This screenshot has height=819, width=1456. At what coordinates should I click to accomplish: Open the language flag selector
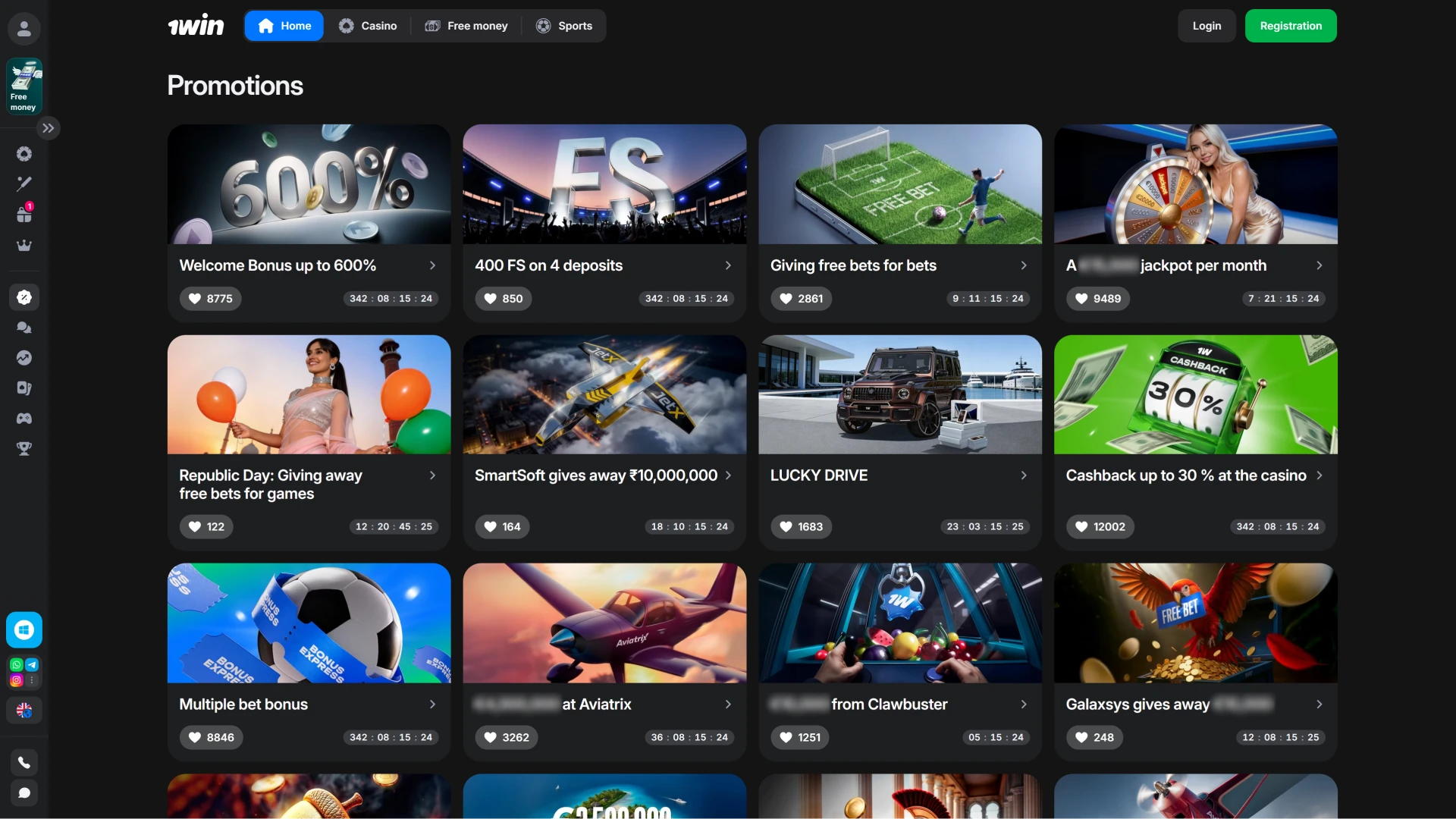tap(24, 711)
